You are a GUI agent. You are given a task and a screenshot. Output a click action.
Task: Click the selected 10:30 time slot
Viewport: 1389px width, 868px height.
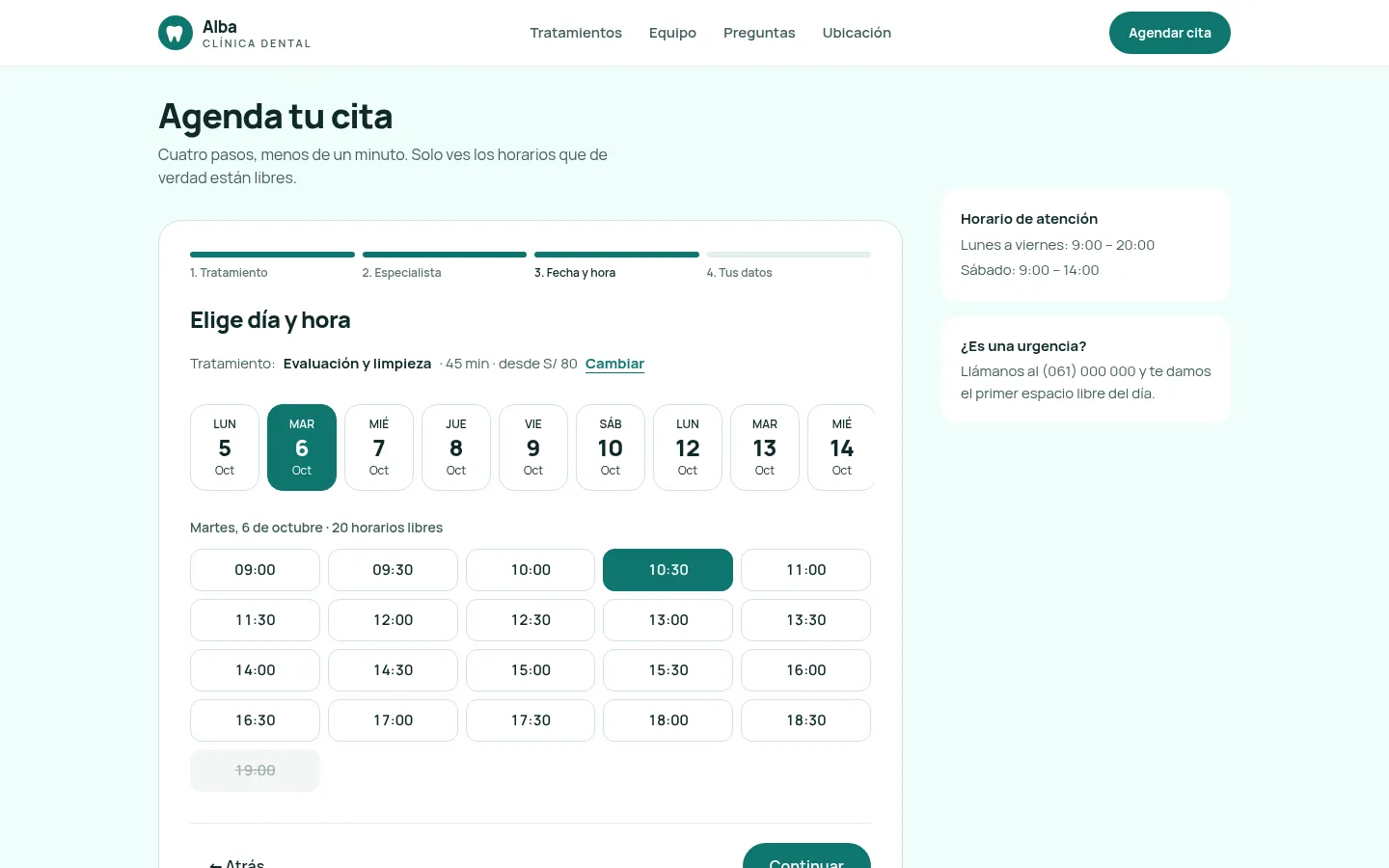coord(667,570)
